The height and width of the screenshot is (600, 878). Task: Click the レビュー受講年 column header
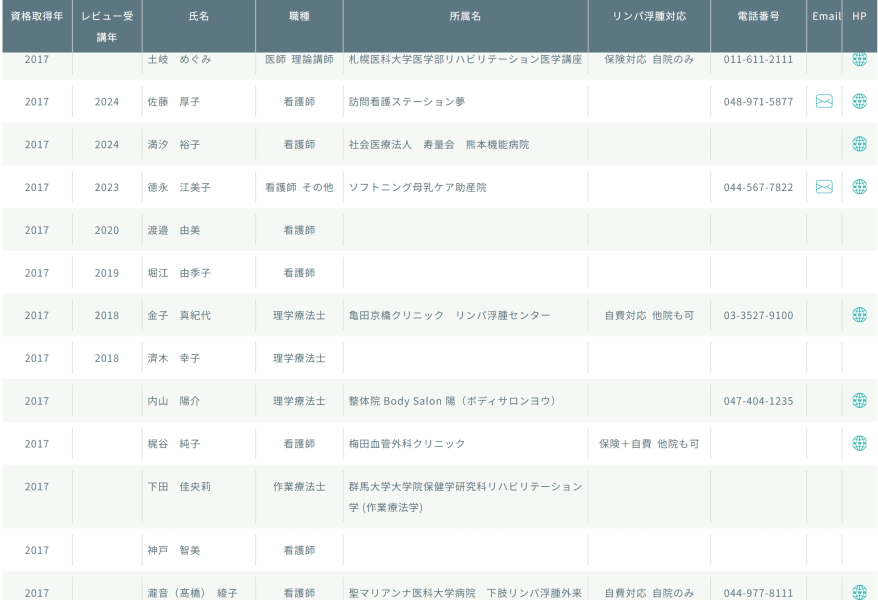(107, 26)
